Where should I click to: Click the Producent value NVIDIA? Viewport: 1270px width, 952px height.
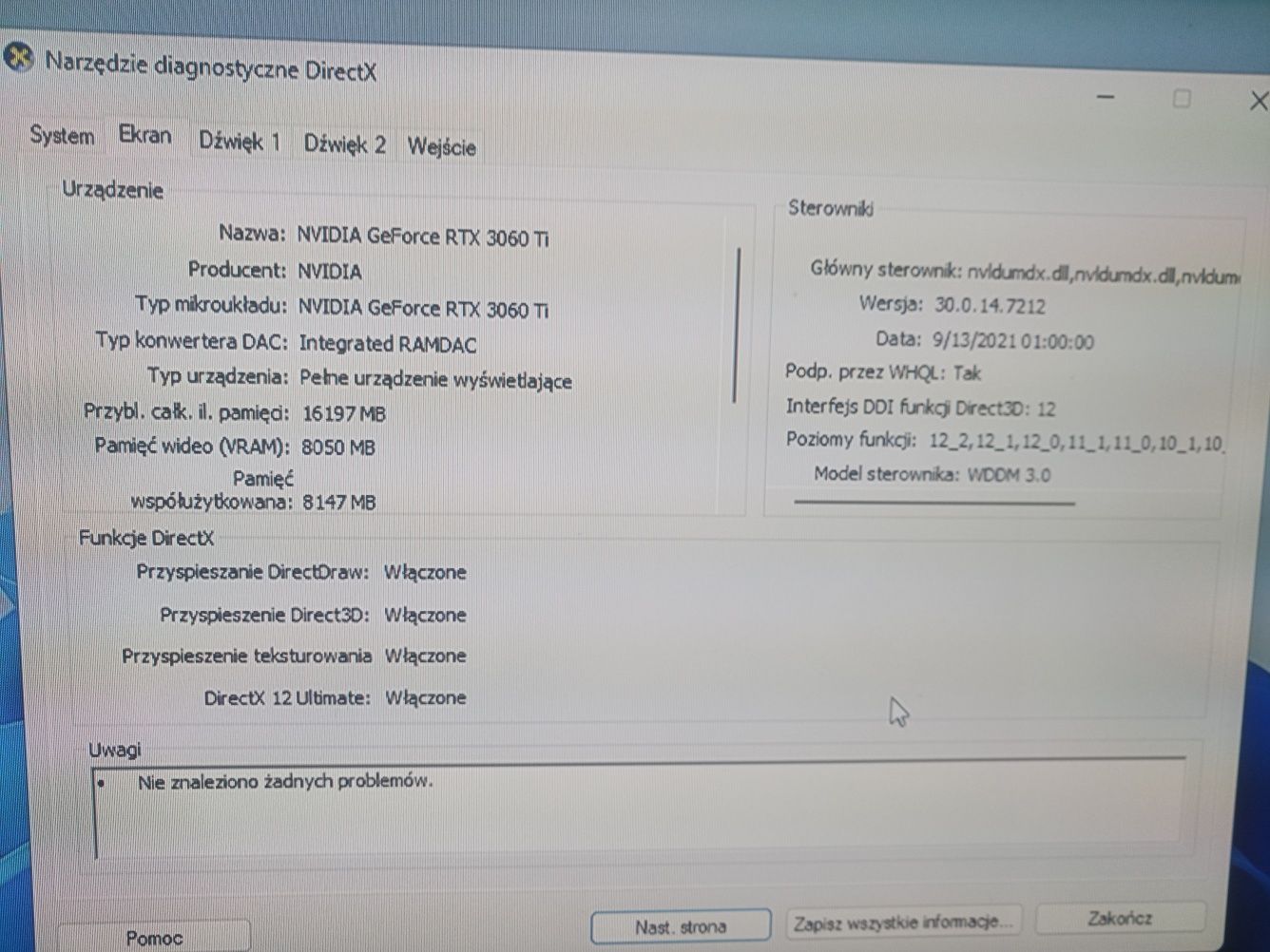[330, 272]
